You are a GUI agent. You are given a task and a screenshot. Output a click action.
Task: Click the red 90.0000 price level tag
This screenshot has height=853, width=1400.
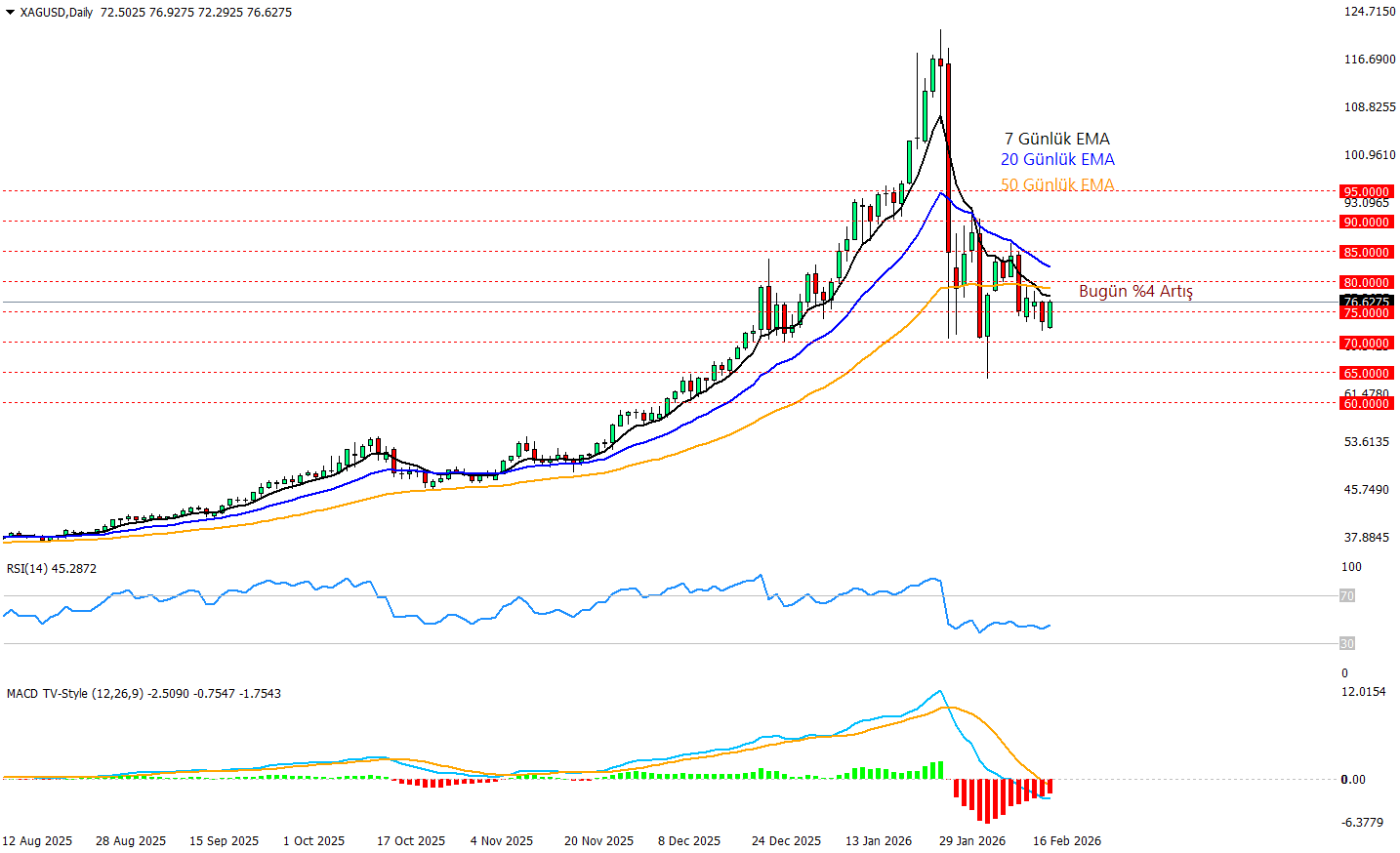[1365, 223]
